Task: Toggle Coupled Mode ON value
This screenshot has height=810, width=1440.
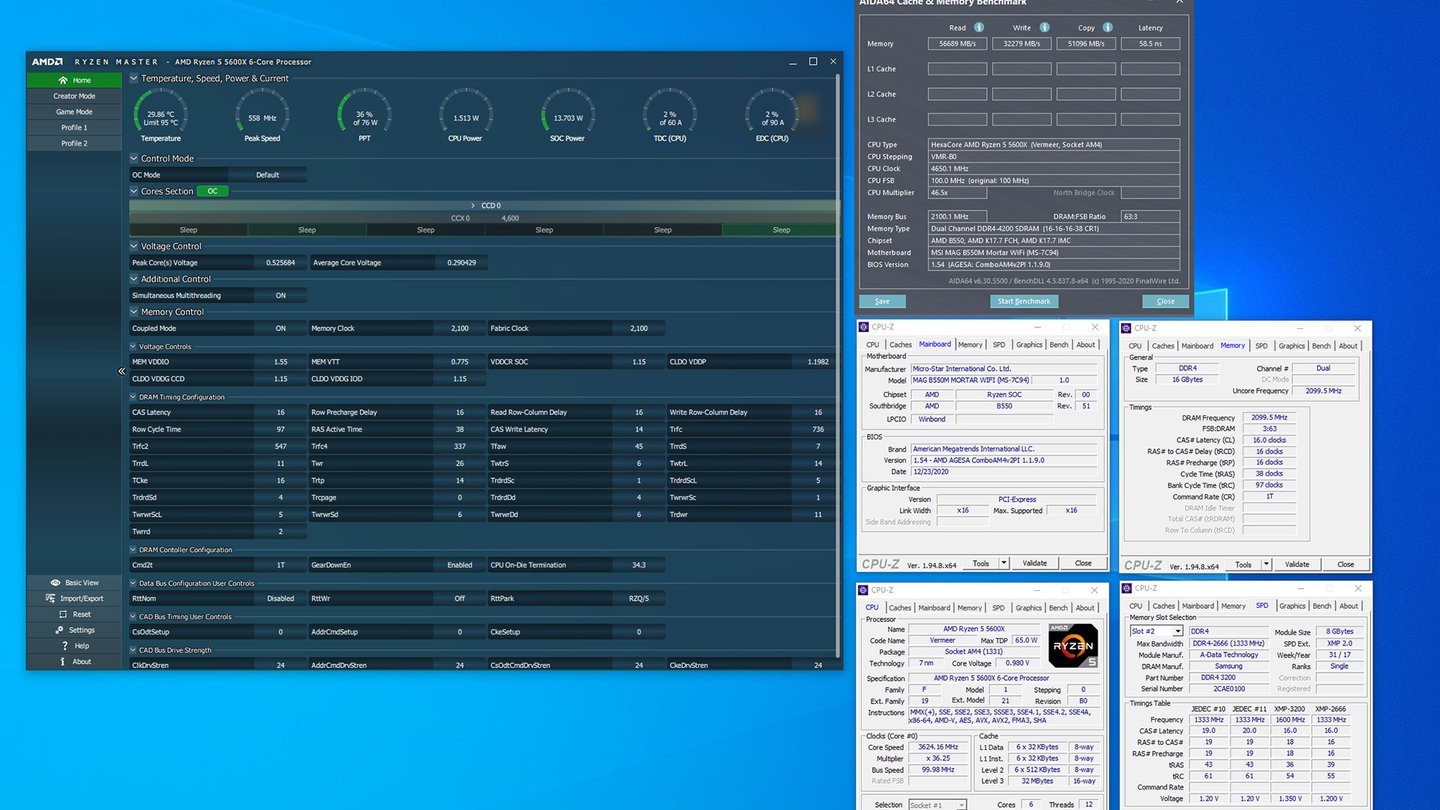Action: click(280, 328)
